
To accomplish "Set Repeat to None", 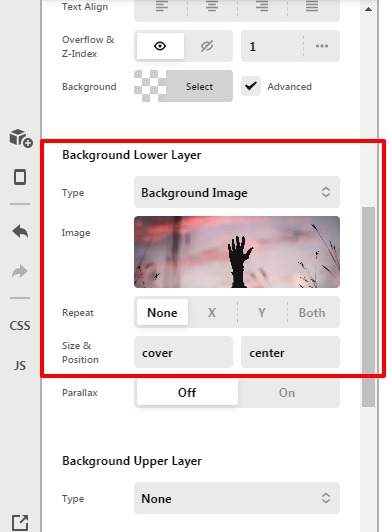I will point(162,312).
